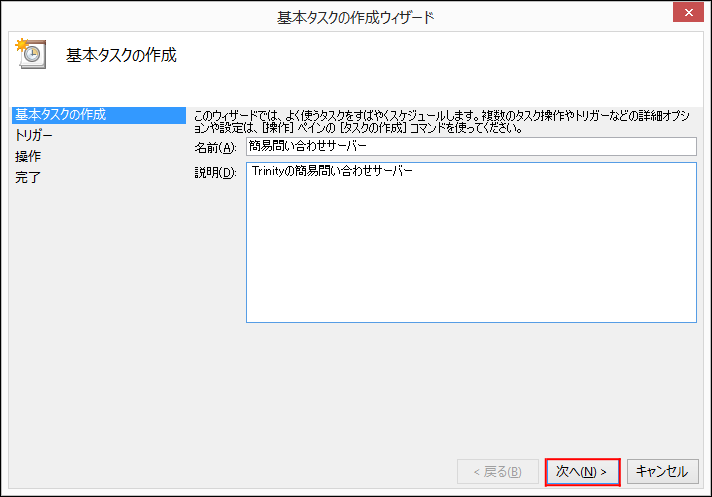Click into the 説明(D) description box

(x=471, y=242)
